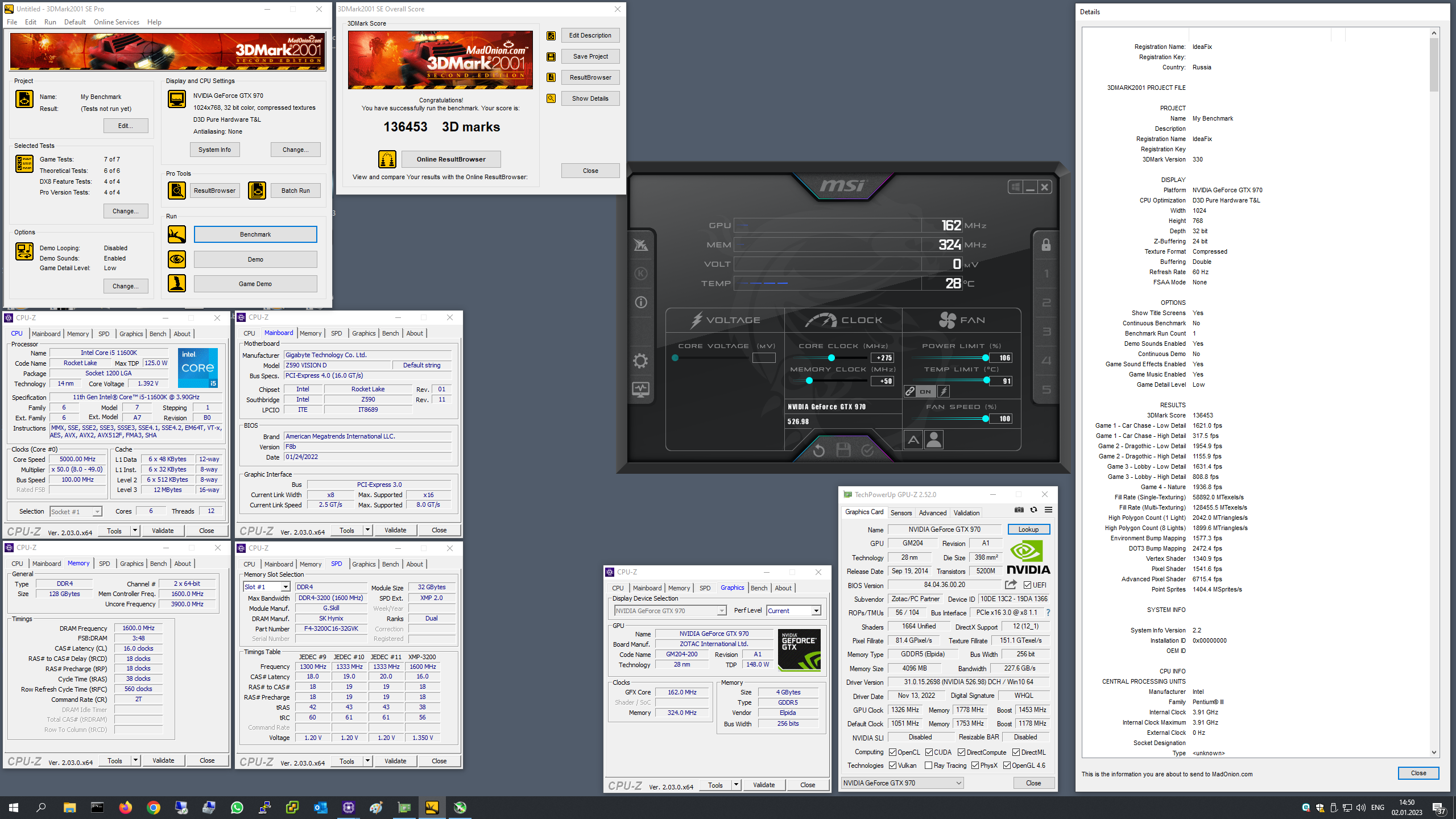Click the Edit Description icon in score window
Screen dimensions: 1456x819
point(551,36)
